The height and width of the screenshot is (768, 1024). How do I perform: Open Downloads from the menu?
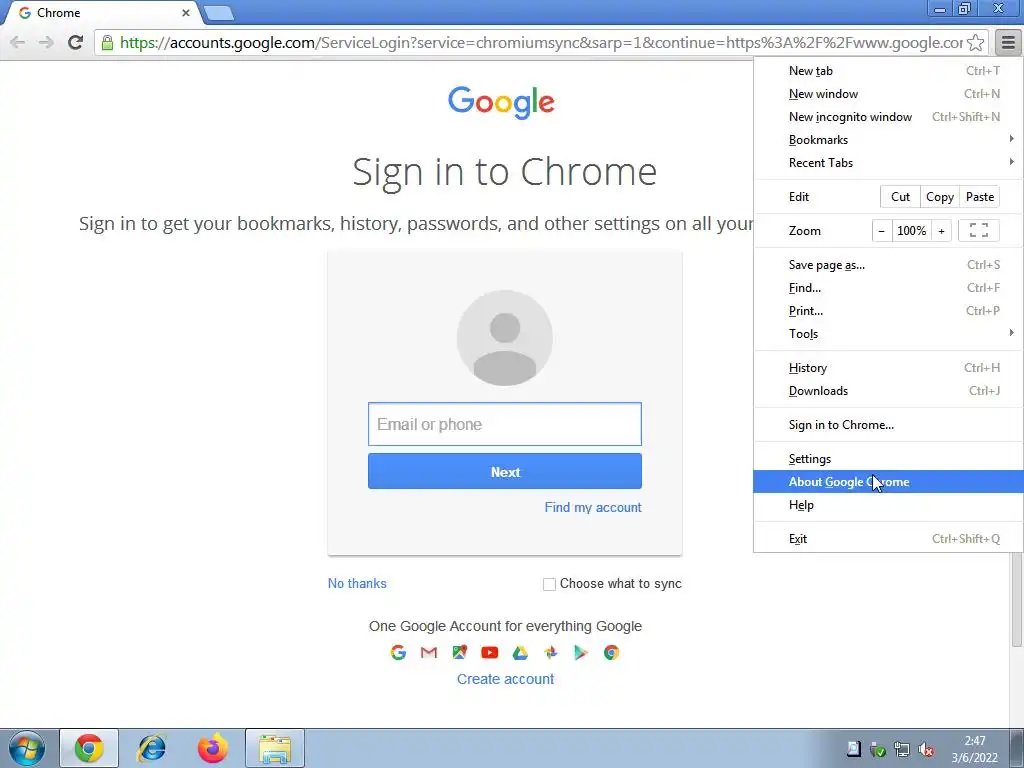pyautogui.click(x=888, y=391)
